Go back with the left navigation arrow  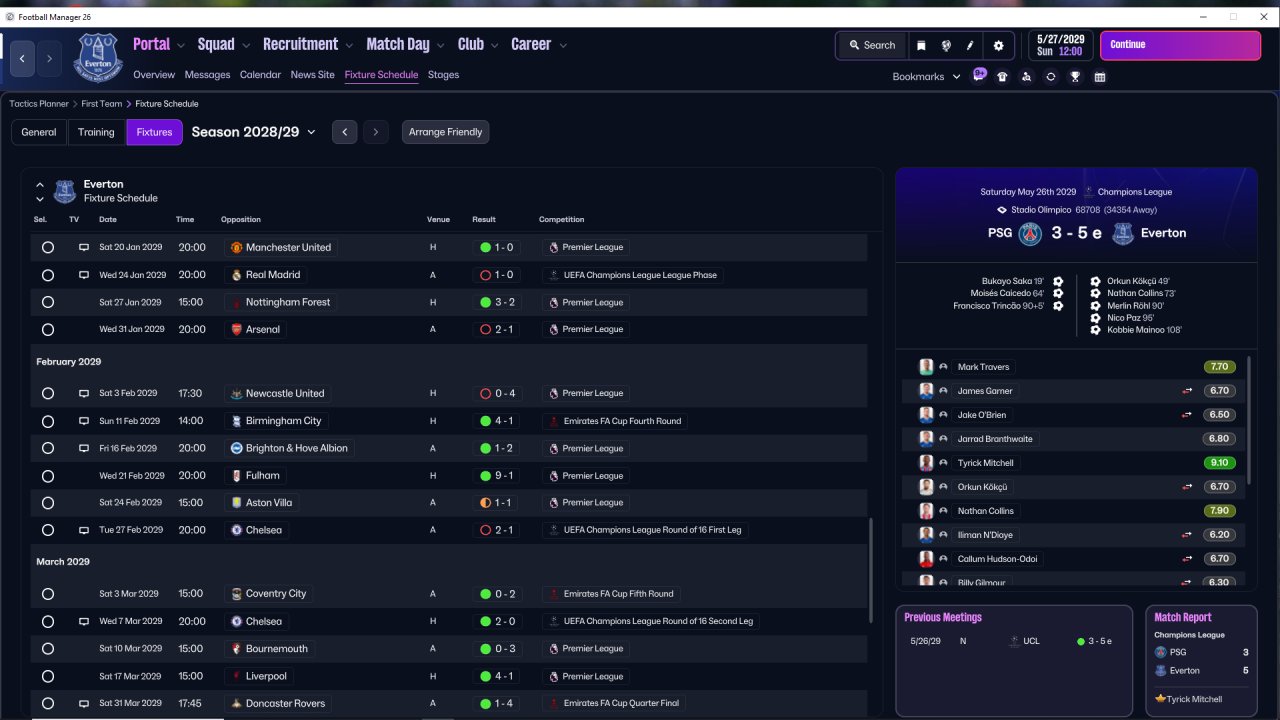22,59
